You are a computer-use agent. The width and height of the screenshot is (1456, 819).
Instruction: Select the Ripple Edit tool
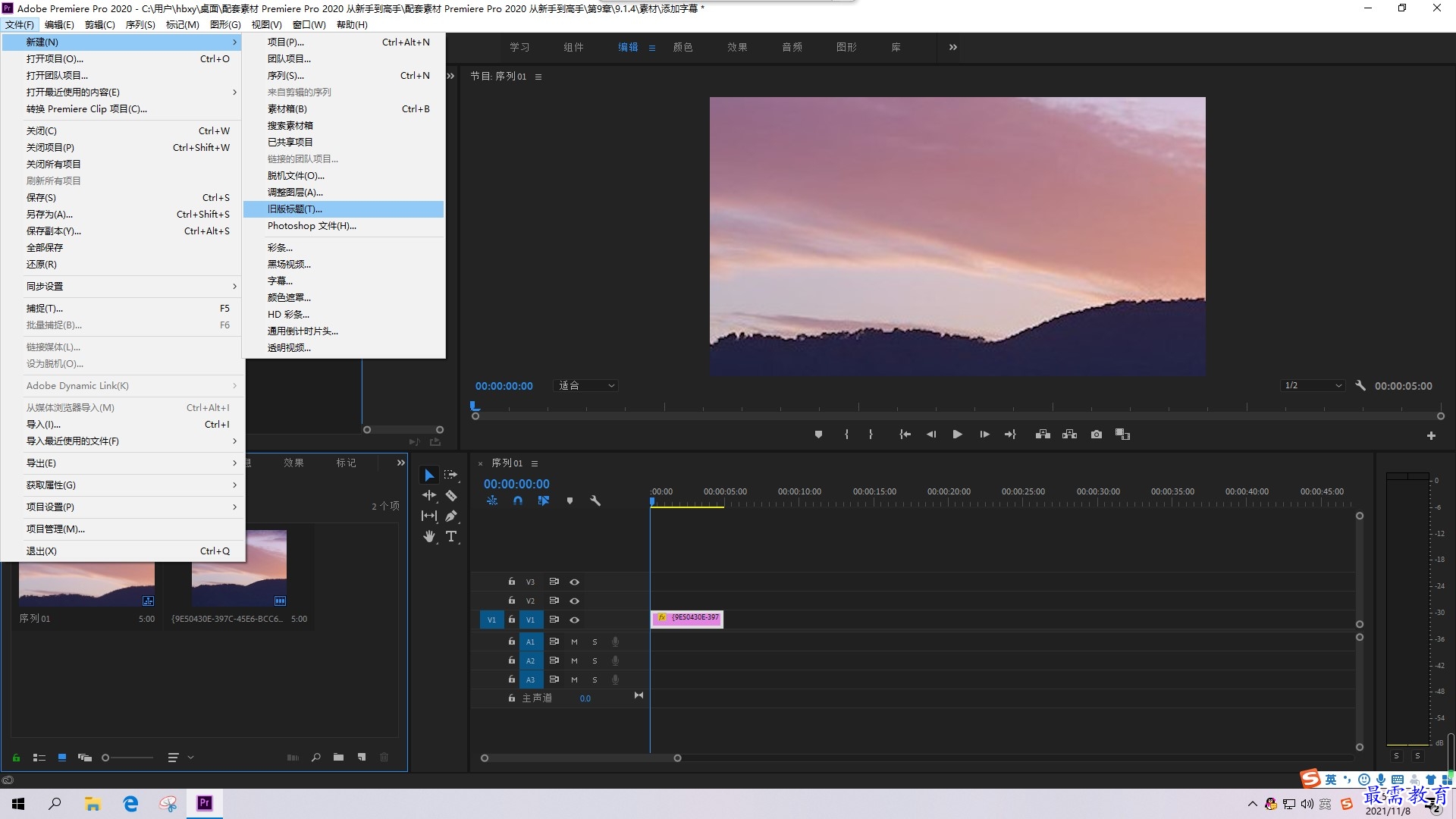click(429, 495)
